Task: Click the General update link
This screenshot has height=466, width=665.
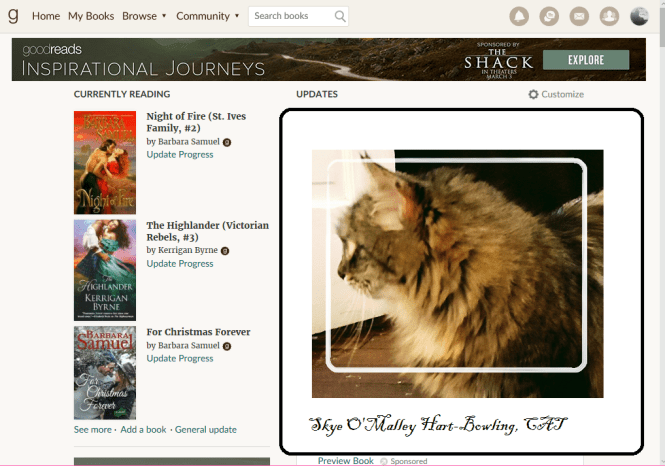Action: [206, 429]
